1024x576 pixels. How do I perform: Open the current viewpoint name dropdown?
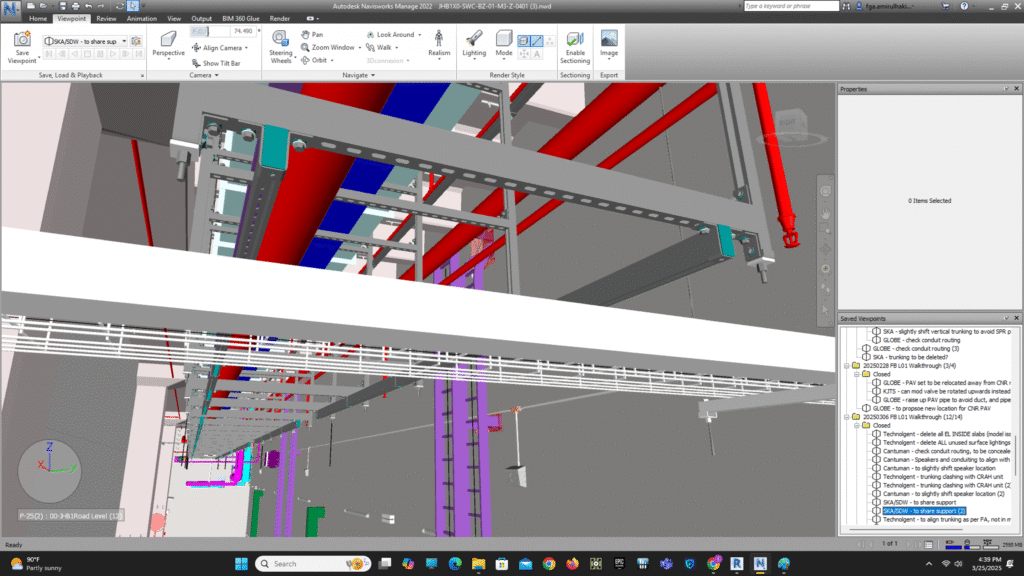click(x=124, y=42)
